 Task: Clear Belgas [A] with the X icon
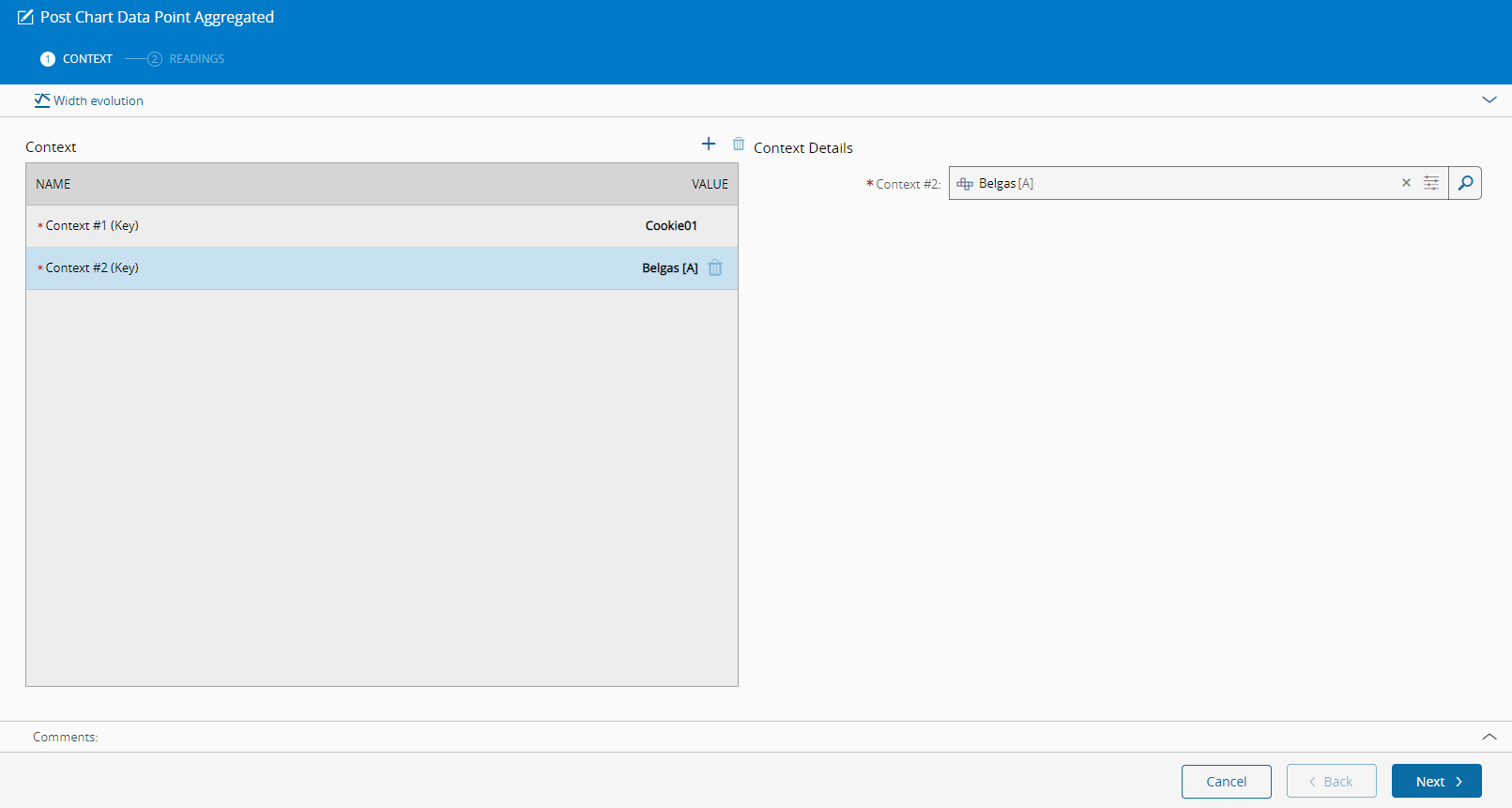(x=1406, y=183)
